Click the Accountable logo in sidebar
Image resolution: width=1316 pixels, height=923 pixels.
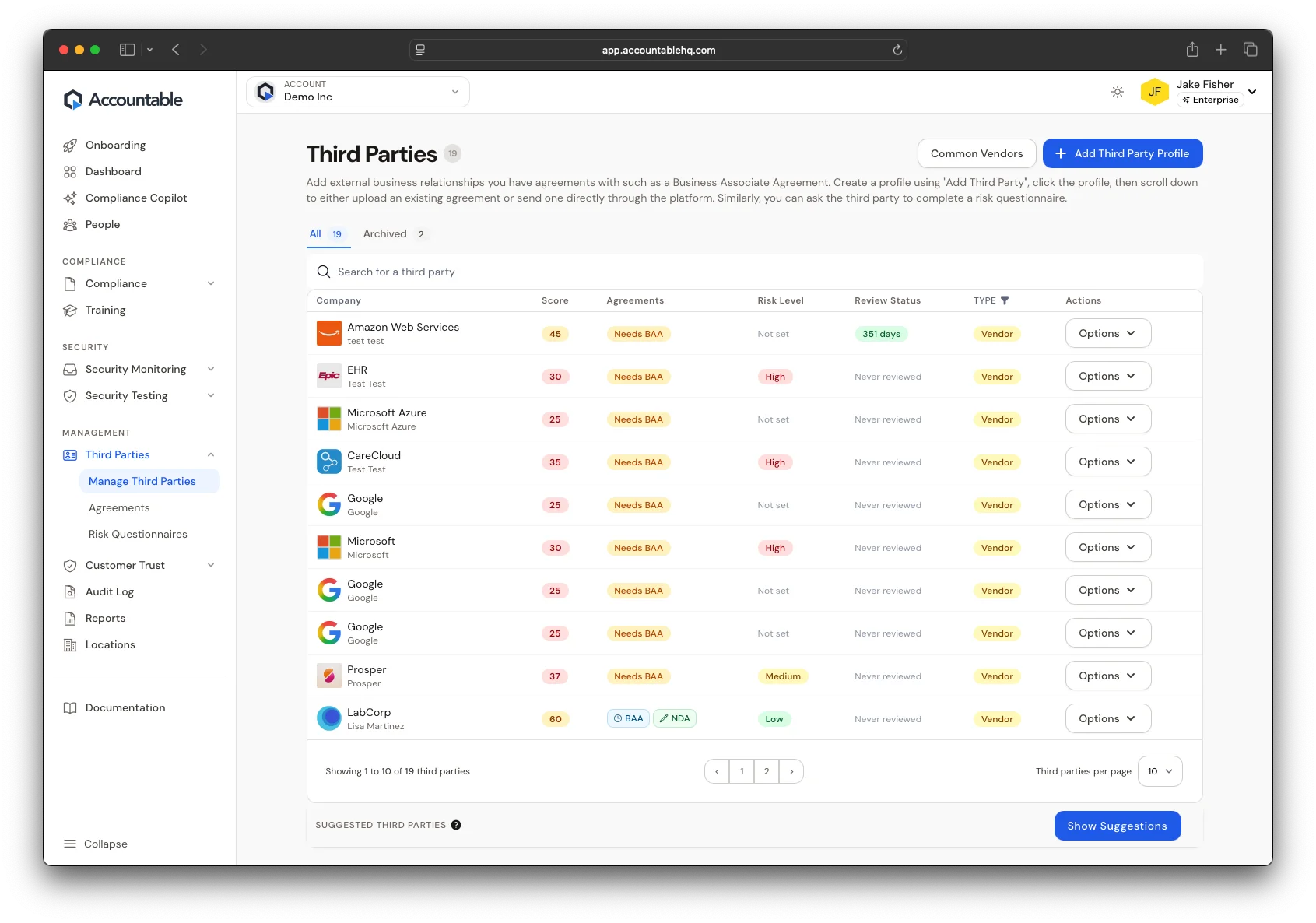123,100
